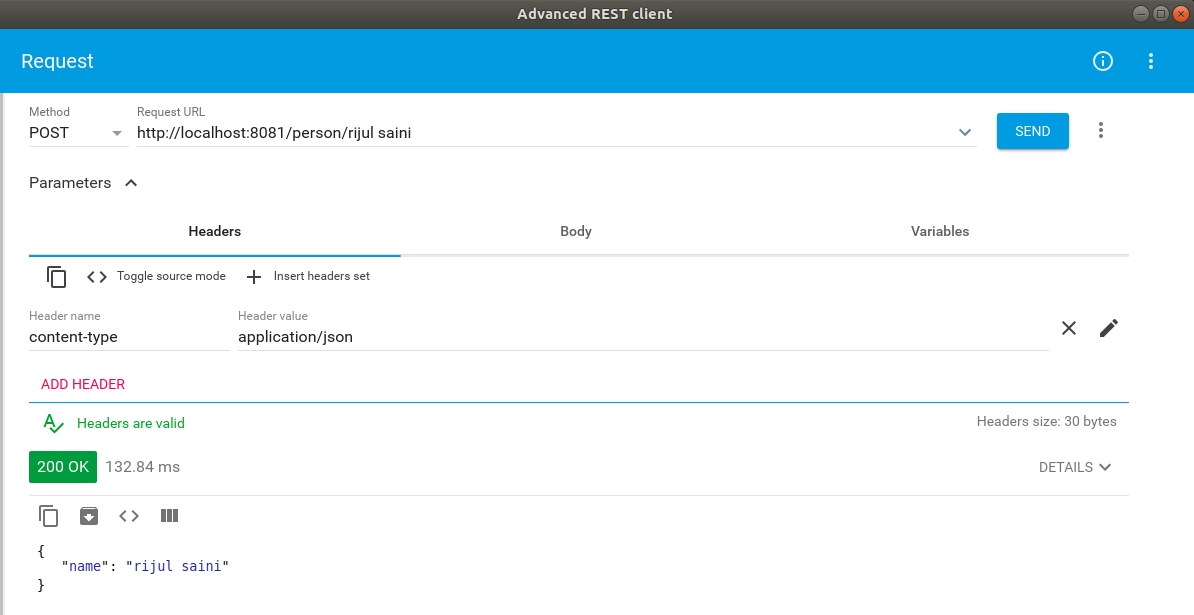Open the response table view icon
Image resolution: width=1194 pixels, height=615 pixels.
[169, 516]
